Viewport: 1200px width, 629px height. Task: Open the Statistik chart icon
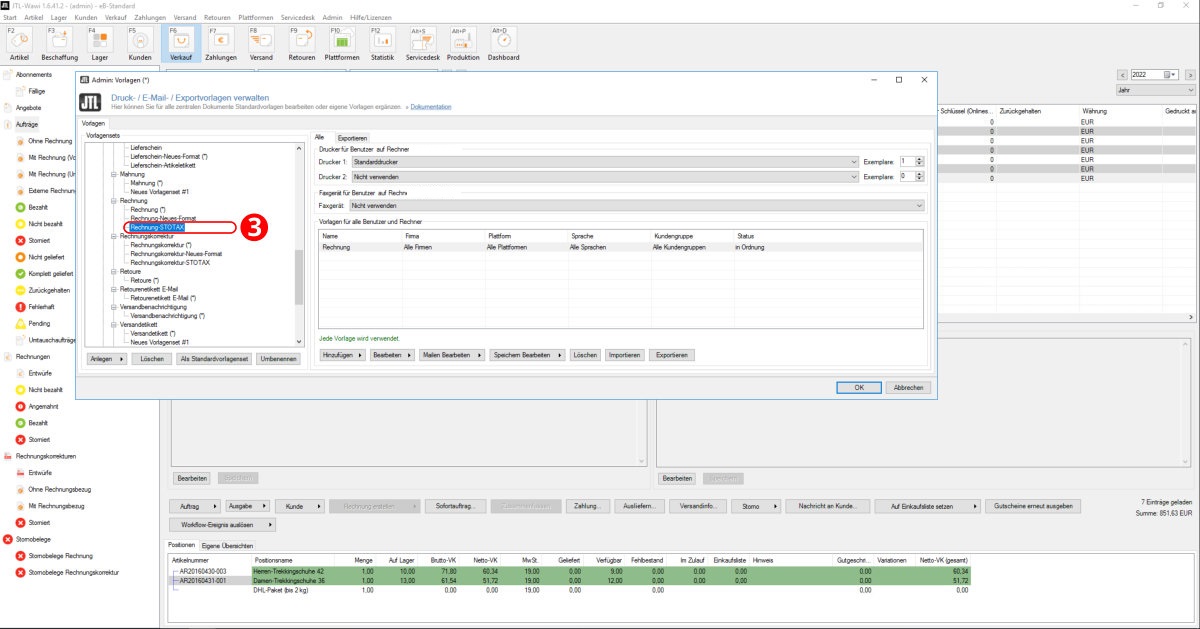coord(382,42)
